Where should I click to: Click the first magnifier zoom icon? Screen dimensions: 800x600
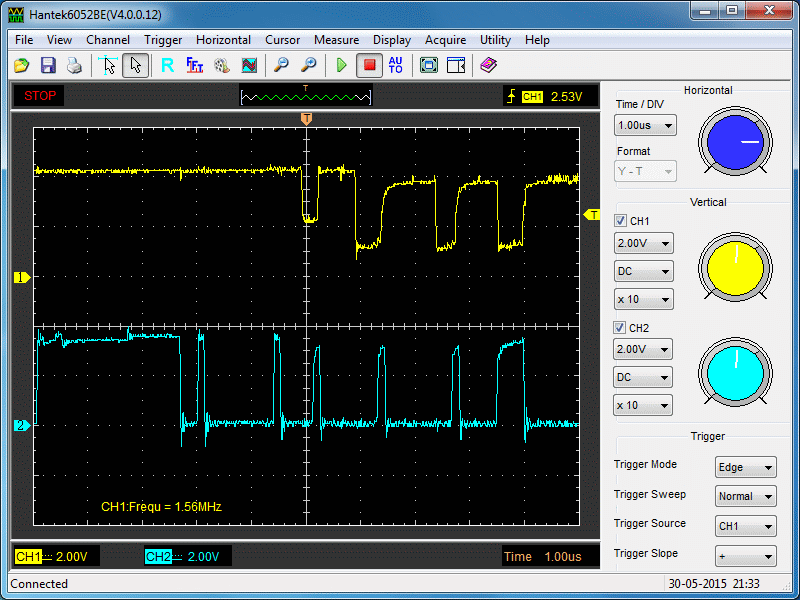[x=282, y=65]
